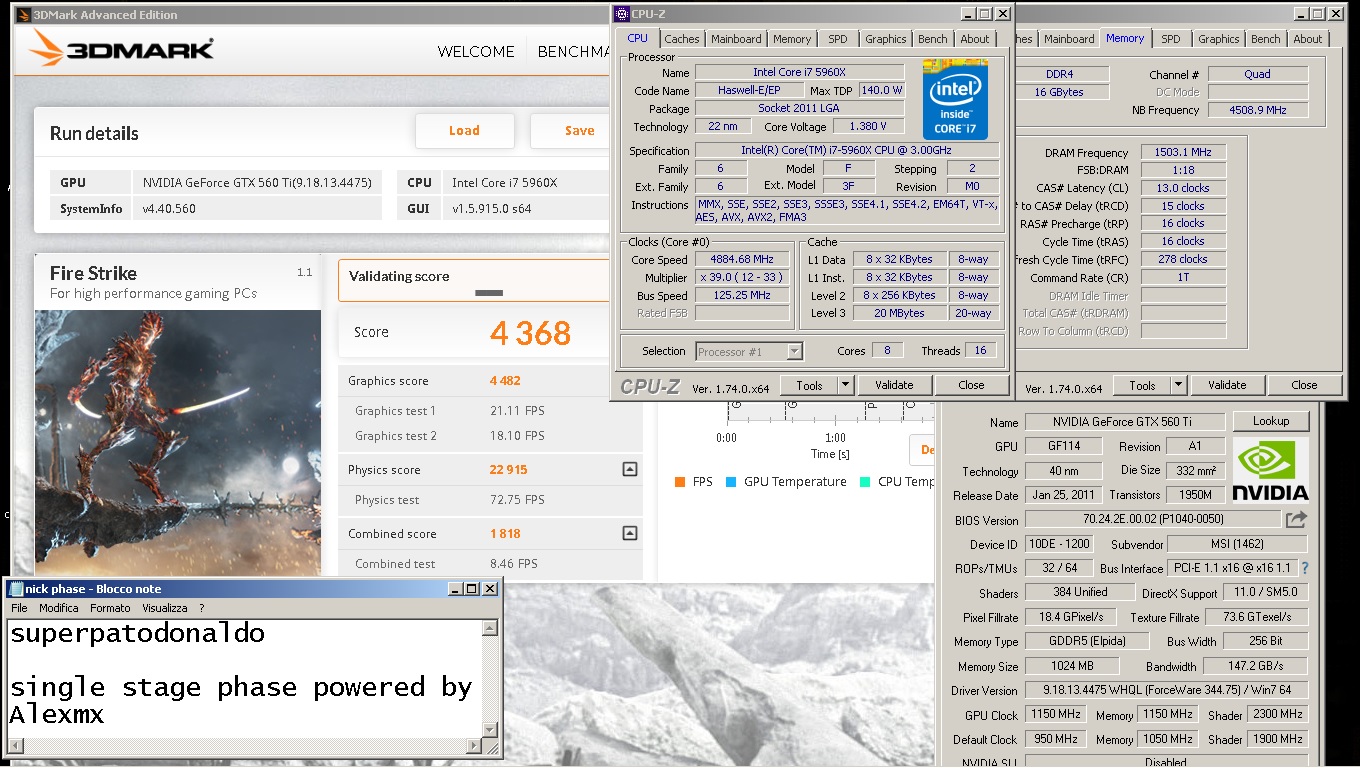Click the Lookup button in GPU-Z

[1270, 421]
